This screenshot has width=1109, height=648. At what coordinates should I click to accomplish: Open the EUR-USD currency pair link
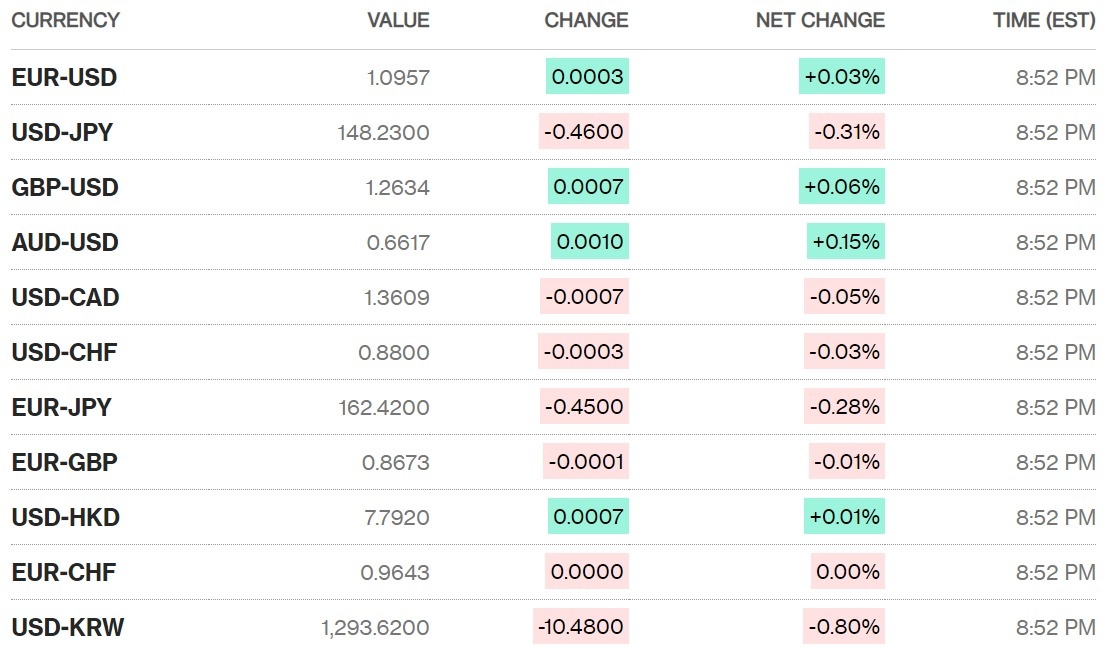[x=64, y=77]
